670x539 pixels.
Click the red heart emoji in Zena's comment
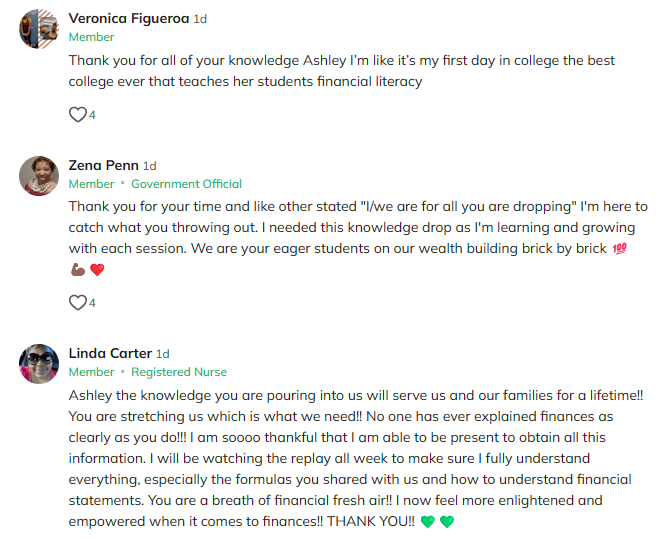point(97,270)
